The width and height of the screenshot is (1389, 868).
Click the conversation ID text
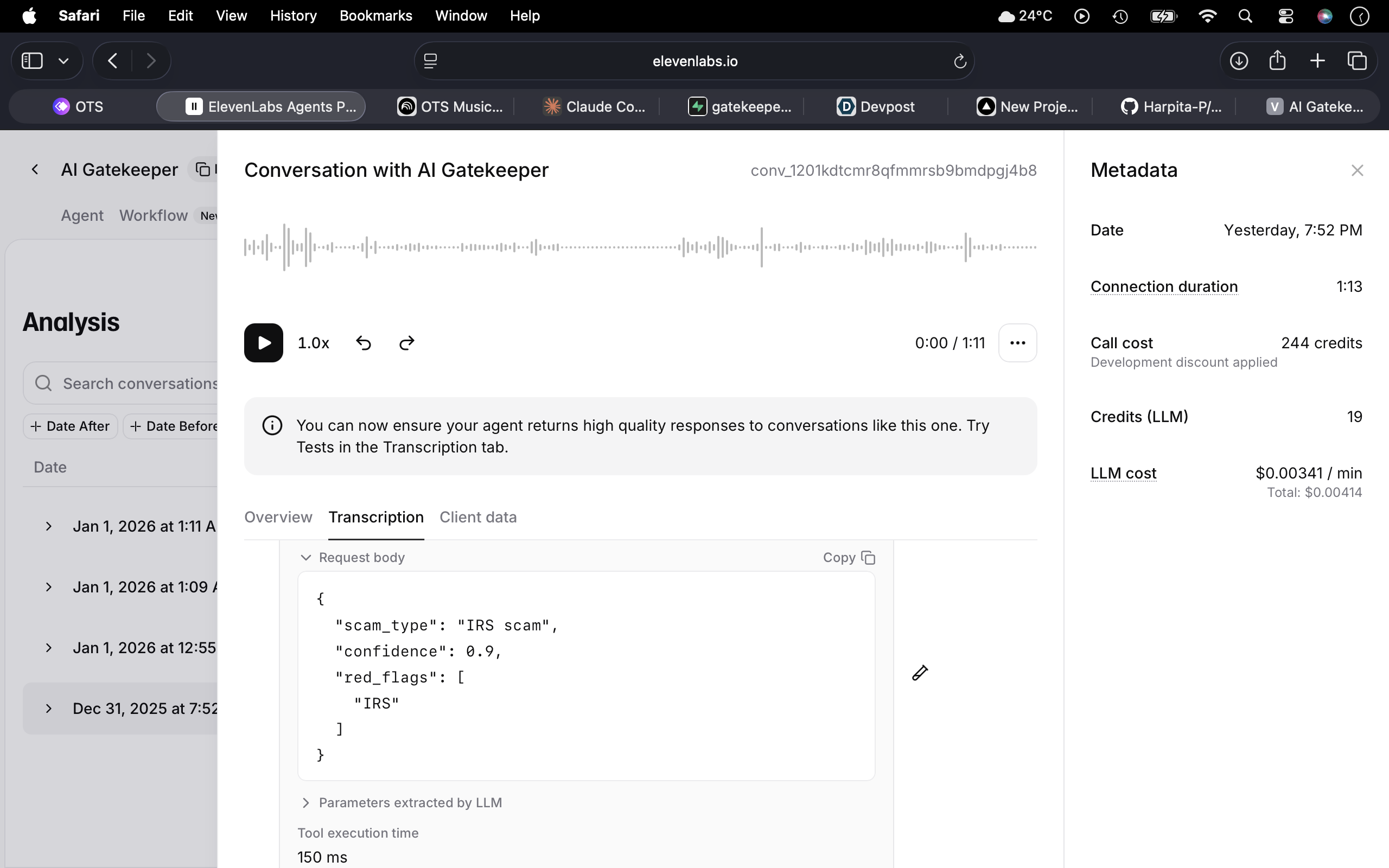pyautogui.click(x=894, y=170)
